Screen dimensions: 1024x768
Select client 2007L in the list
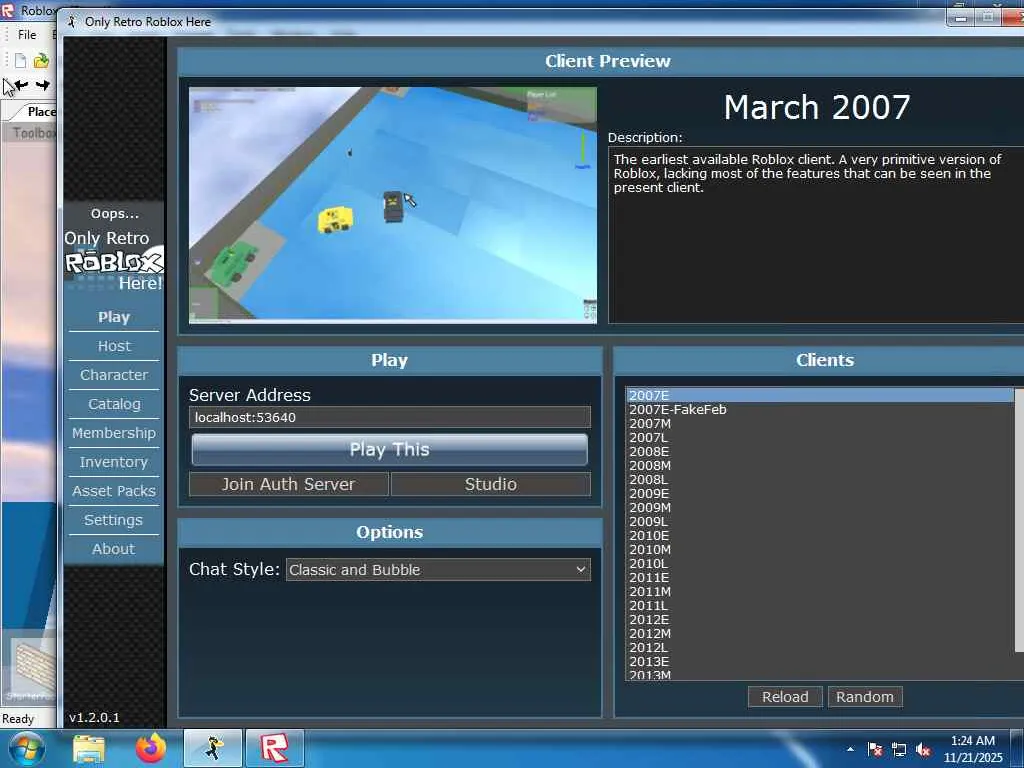[820, 438]
